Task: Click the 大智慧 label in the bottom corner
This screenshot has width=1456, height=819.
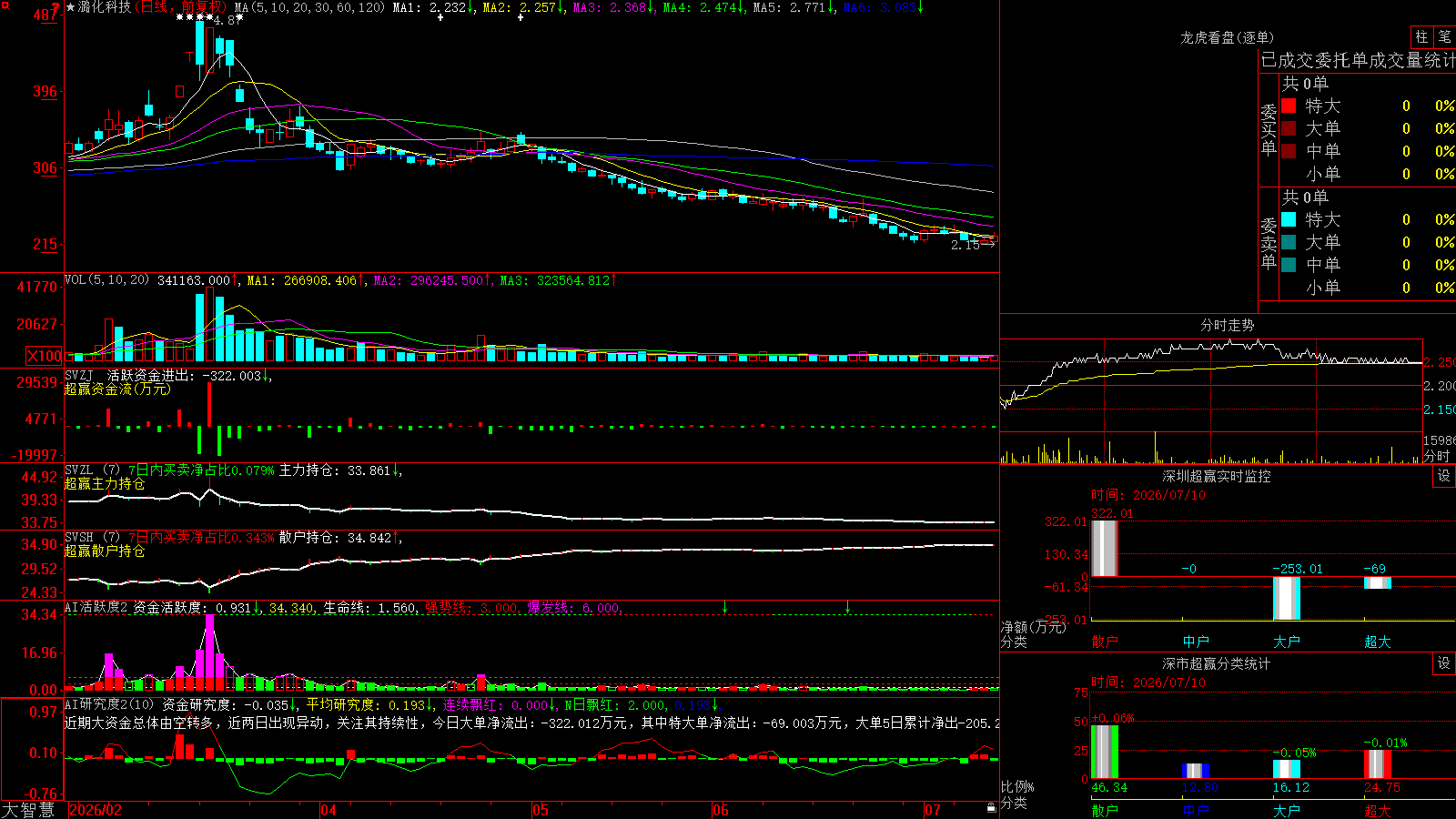Action: click(x=28, y=810)
